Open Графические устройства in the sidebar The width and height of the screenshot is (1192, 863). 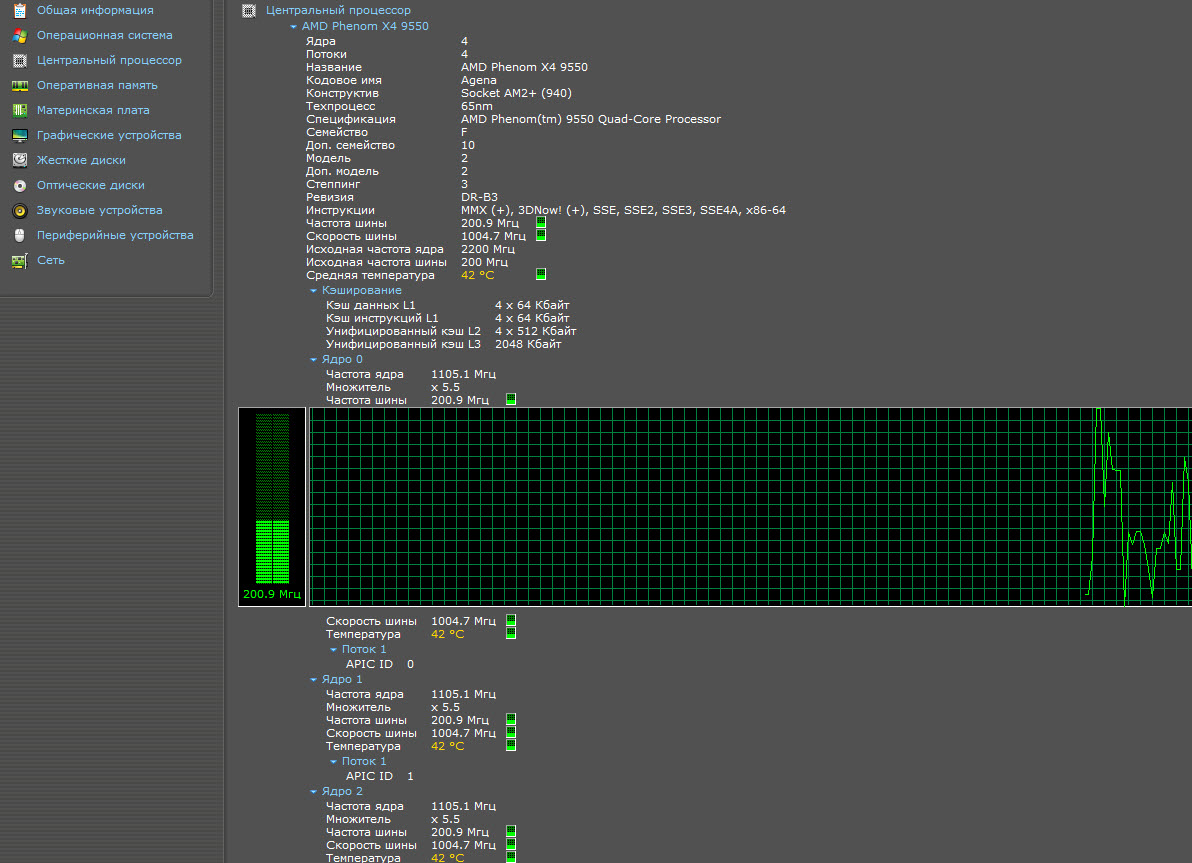[109, 135]
